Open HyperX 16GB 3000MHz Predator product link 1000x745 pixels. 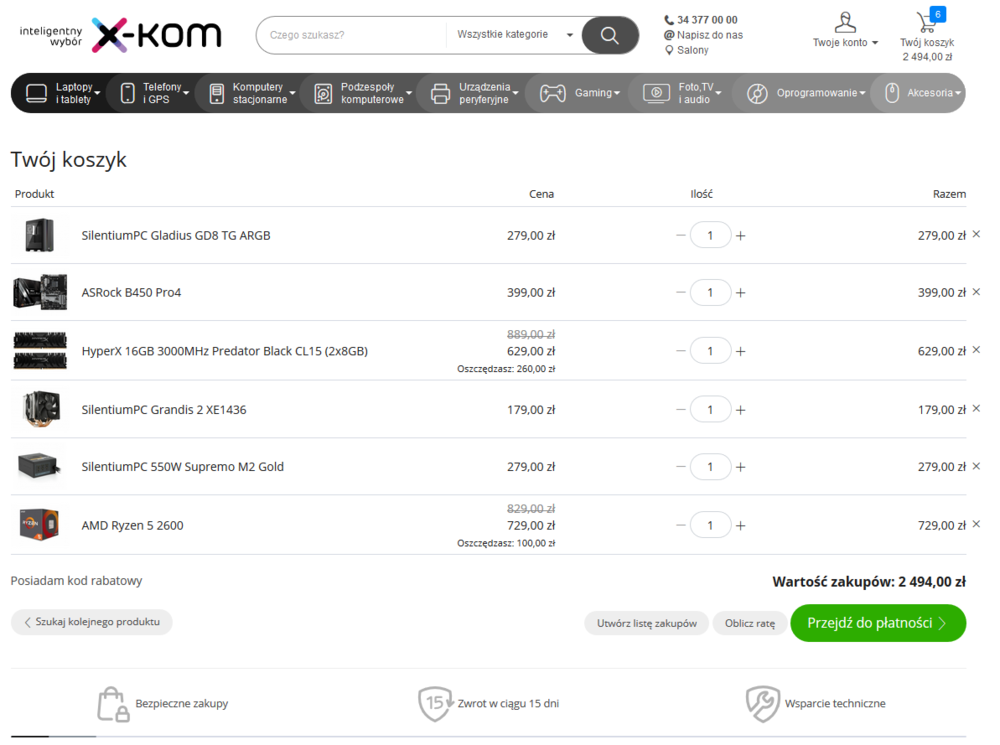[x=224, y=351]
